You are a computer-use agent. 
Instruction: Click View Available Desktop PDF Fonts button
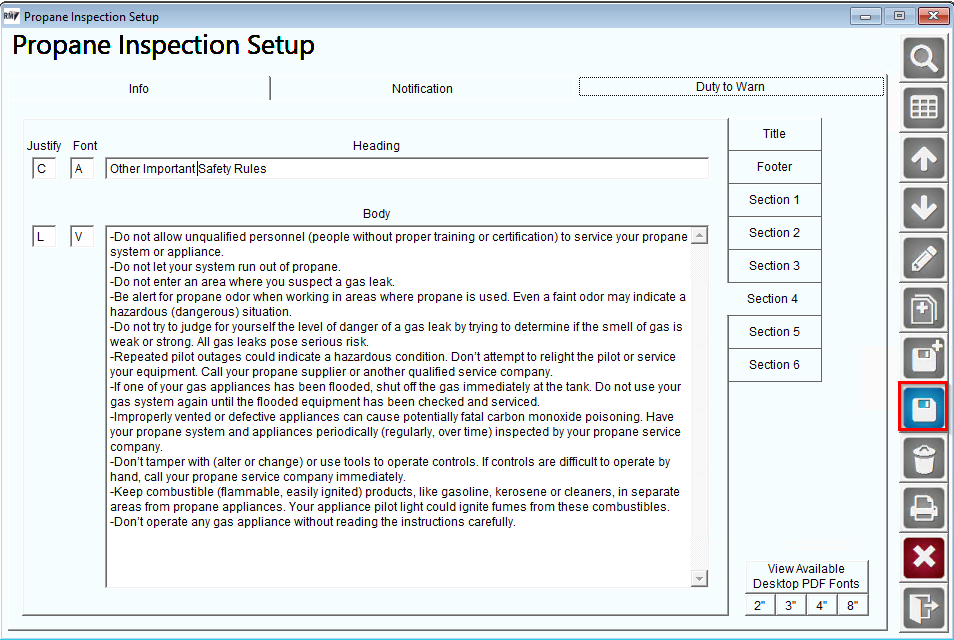(x=806, y=576)
